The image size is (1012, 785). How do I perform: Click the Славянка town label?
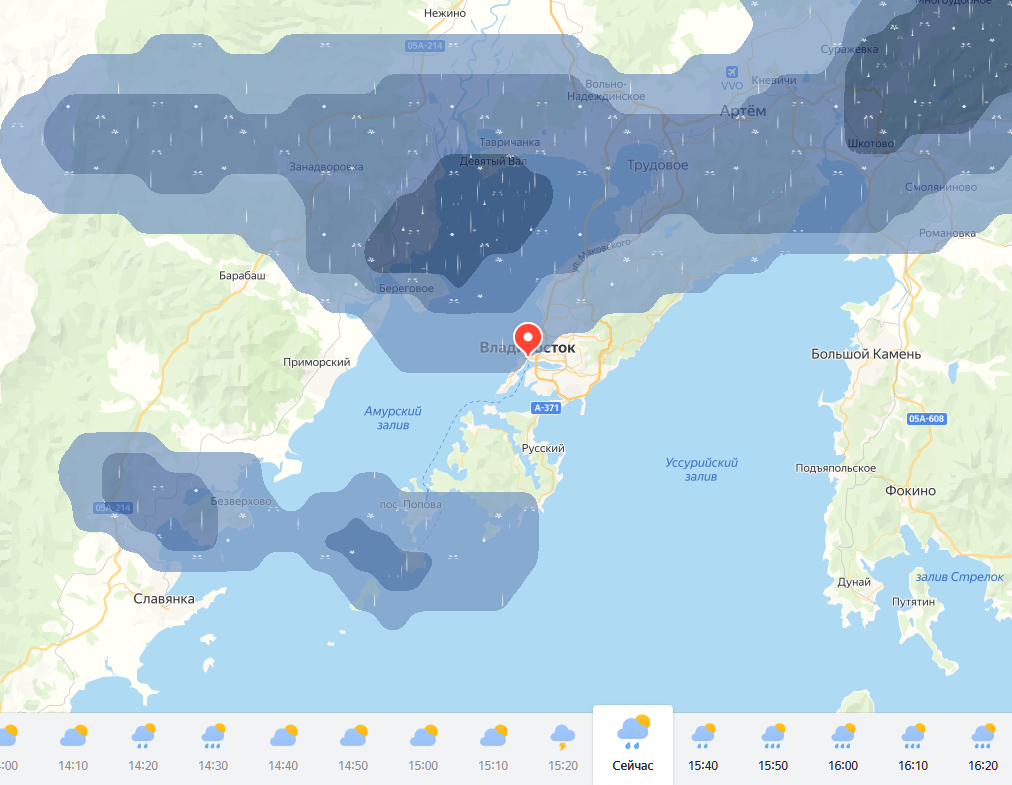click(x=164, y=598)
